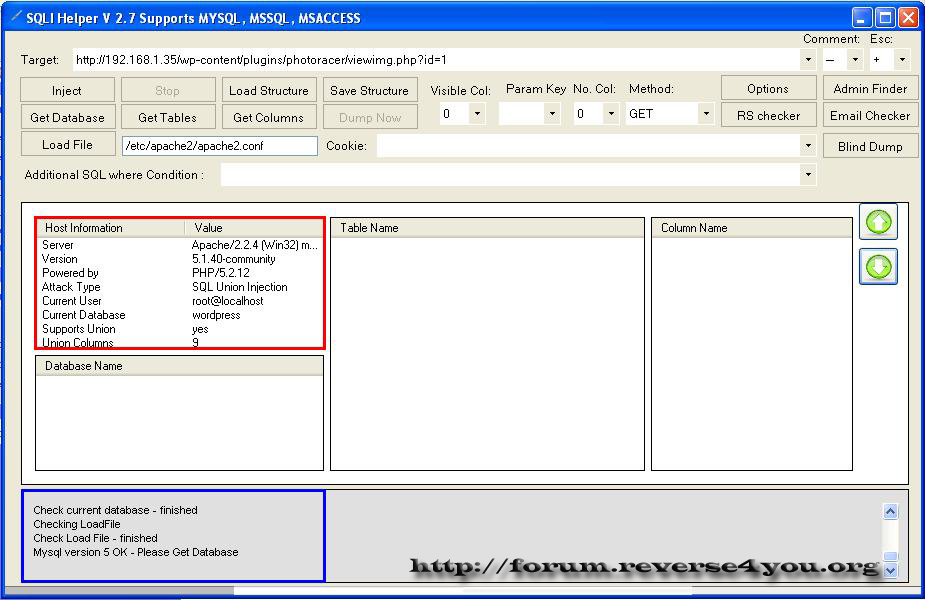This screenshot has width=925, height=600.
Task: Click the 5.1.40-community value
Action: [234, 259]
